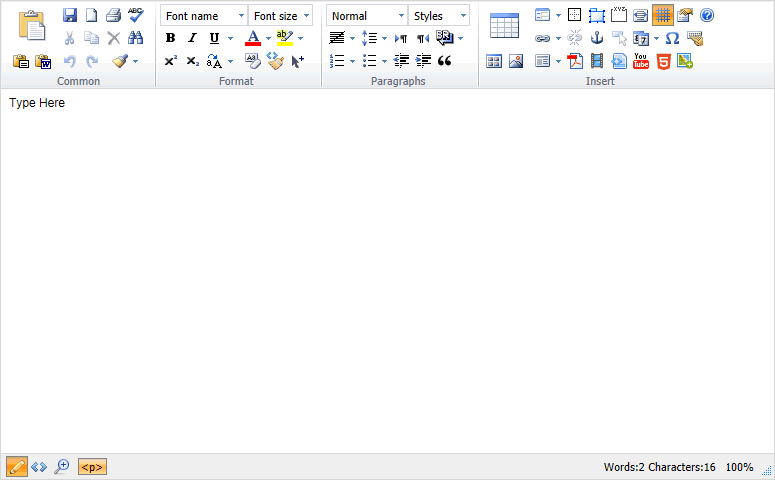
Task: Click the HTML5 icon
Action: [x=663, y=61]
